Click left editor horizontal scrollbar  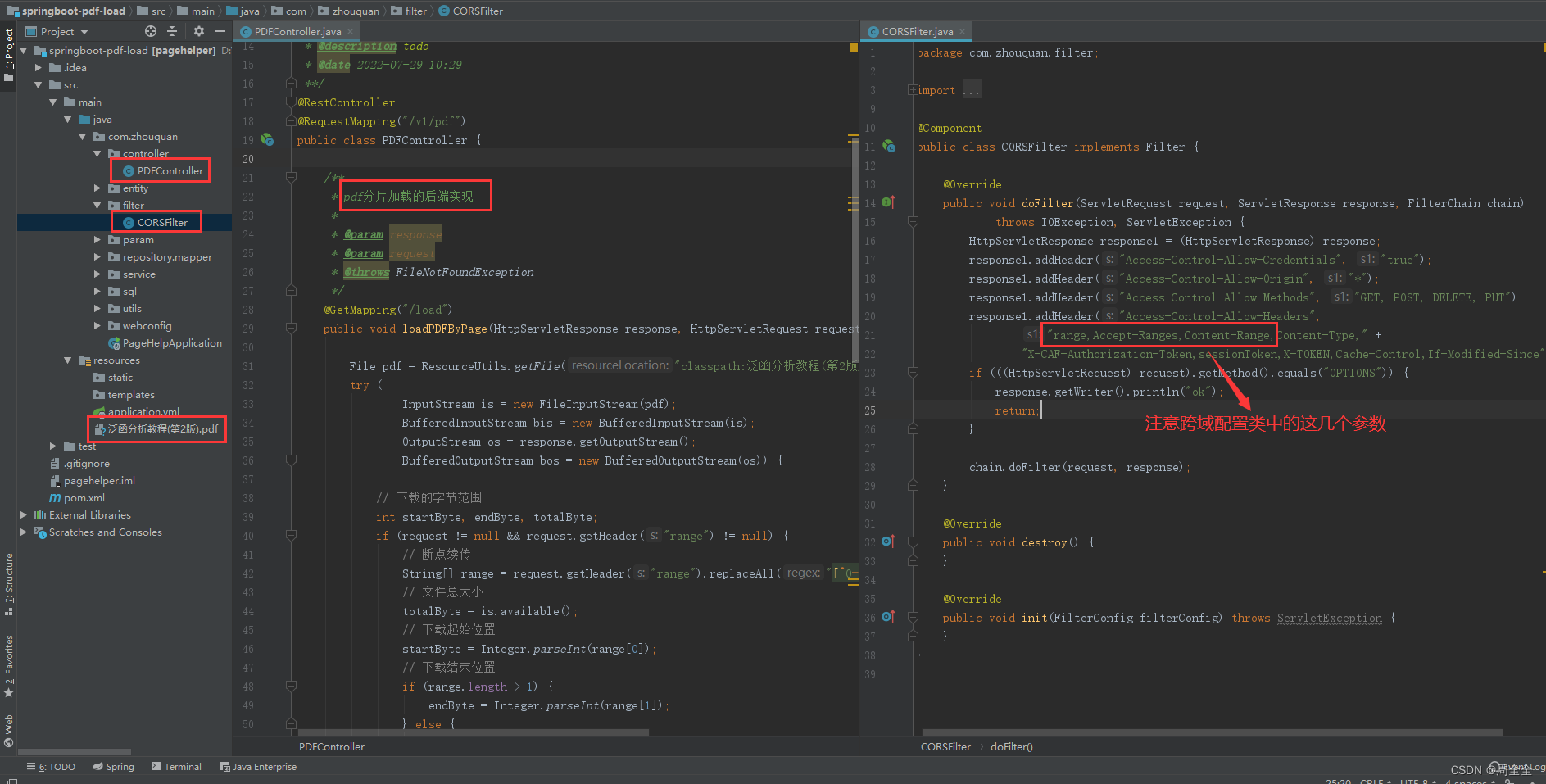[474, 732]
